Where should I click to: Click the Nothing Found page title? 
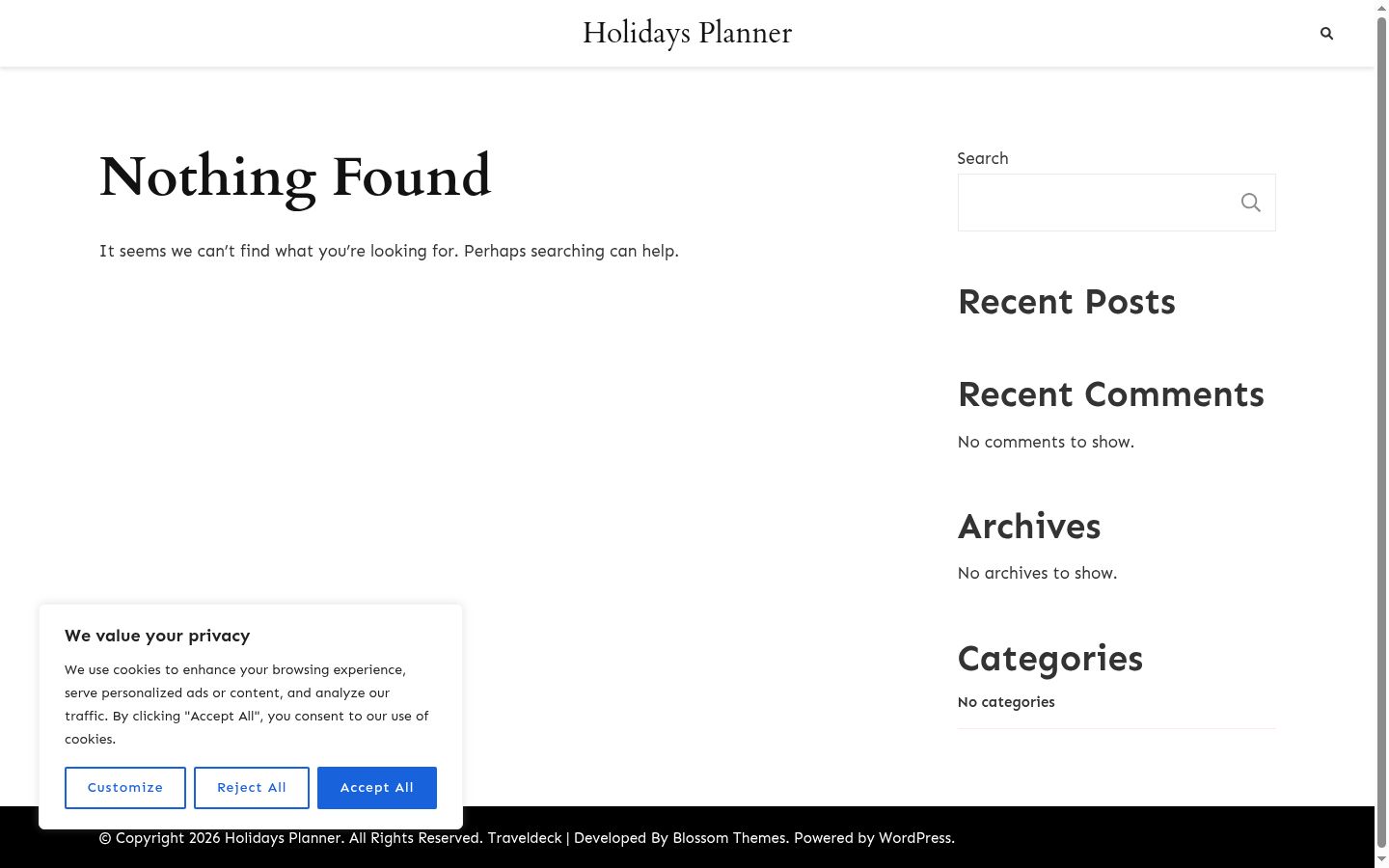(295, 176)
